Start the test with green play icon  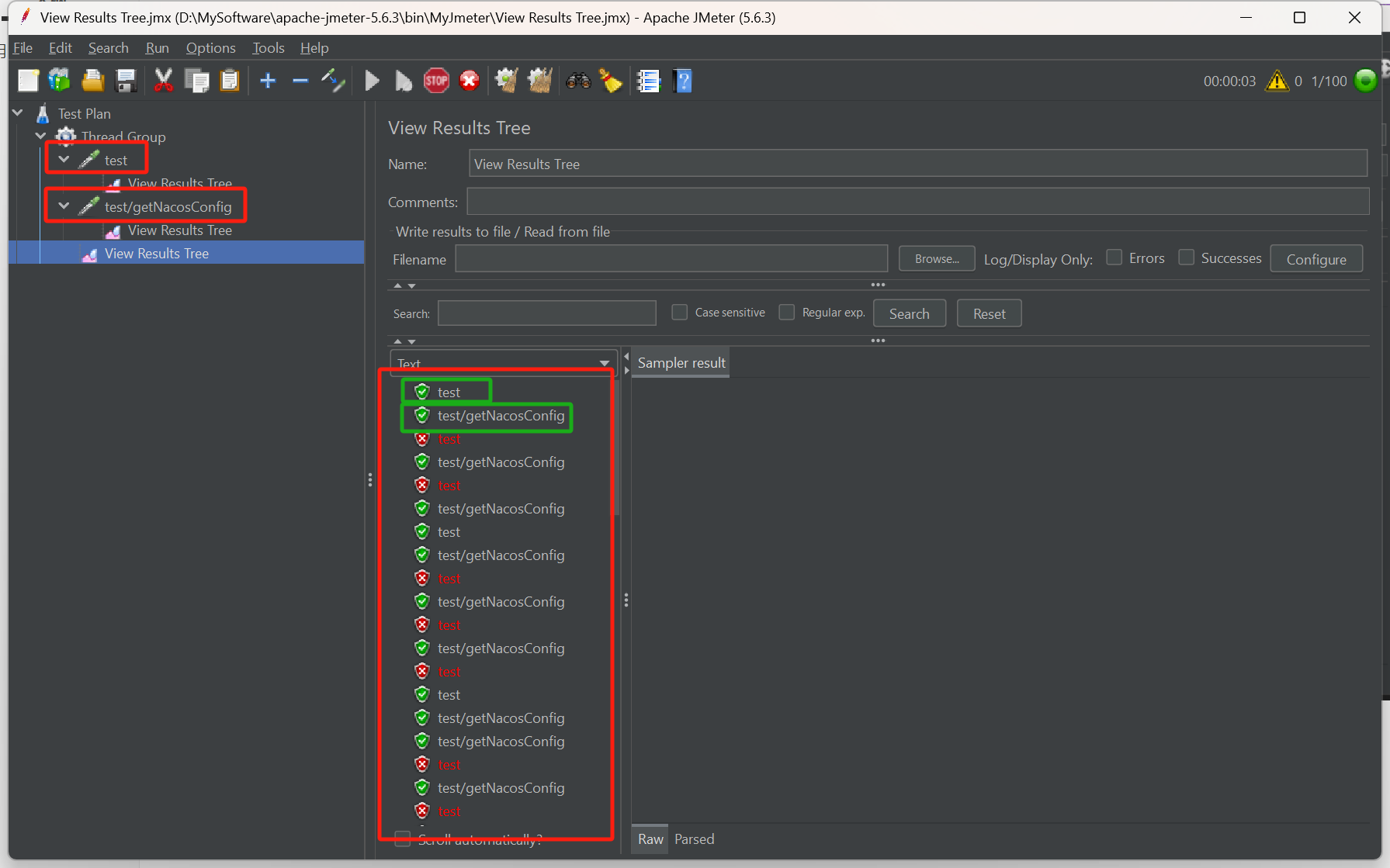click(x=372, y=81)
